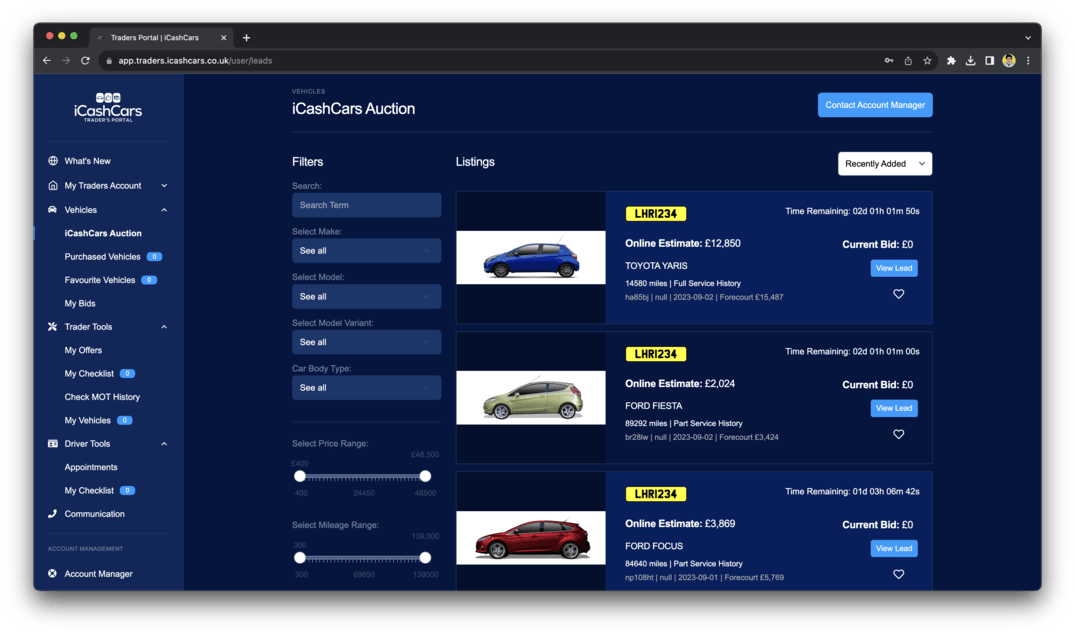1075x635 pixels.
Task: Open the browser profile avatar
Action: pyautogui.click(x=1008, y=61)
